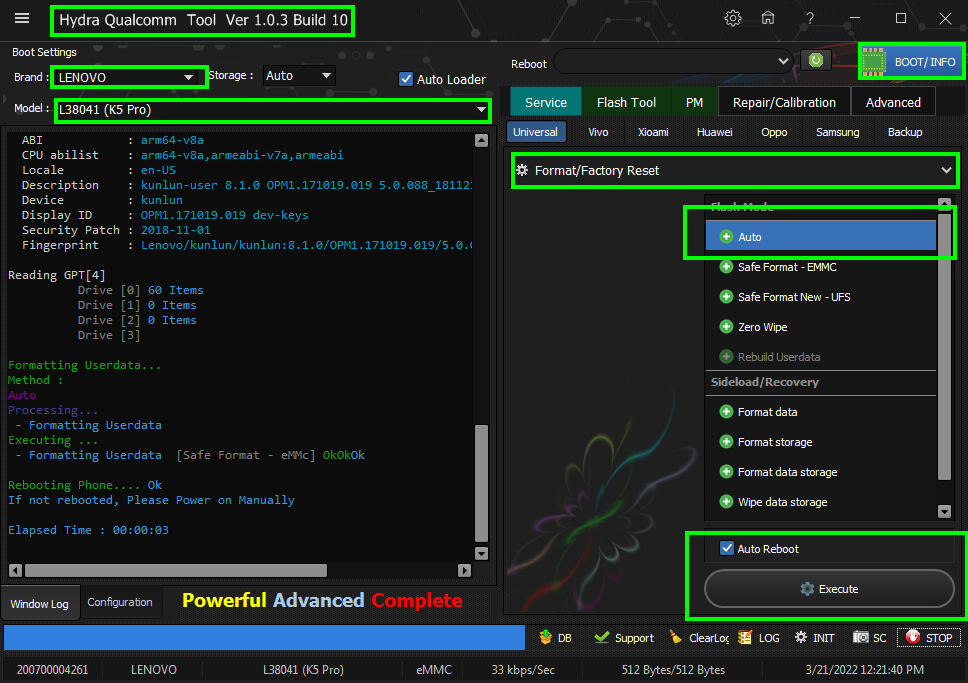The height and width of the screenshot is (683, 968).
Task: Open the Advanced tab
Action: (893, 103)
